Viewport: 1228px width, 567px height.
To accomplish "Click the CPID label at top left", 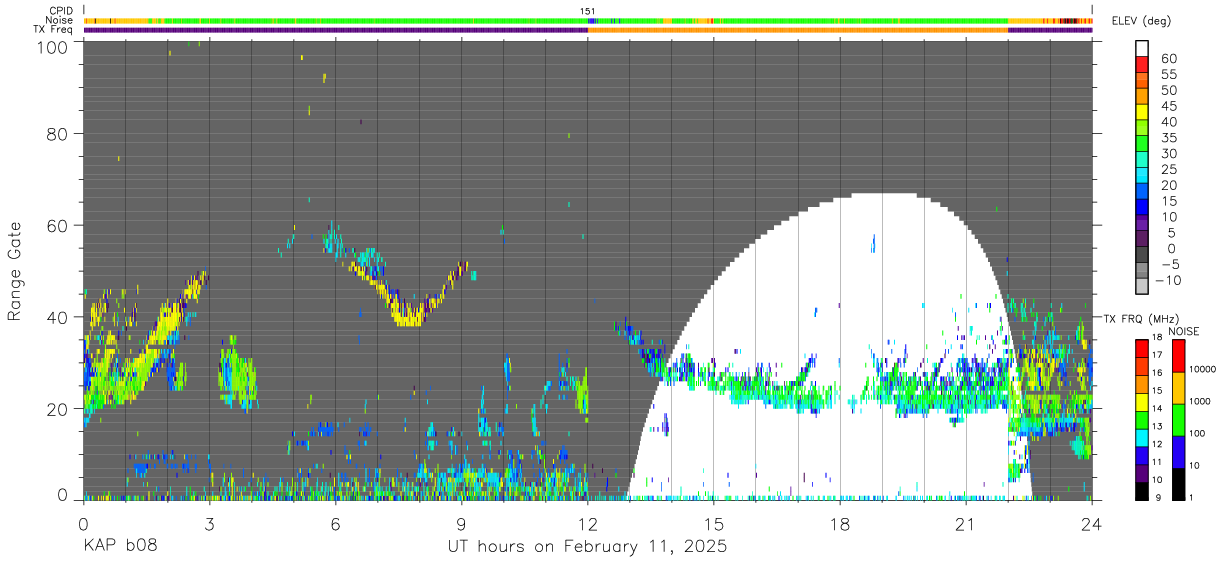I will (x=59, y=10).
